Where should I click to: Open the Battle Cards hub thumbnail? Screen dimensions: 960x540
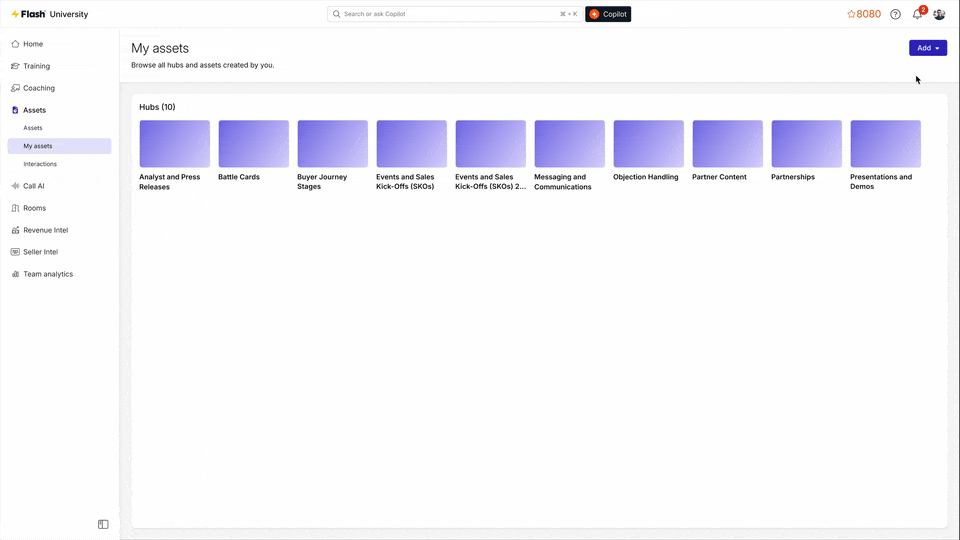pyautogui.click(x=253, y=144)
